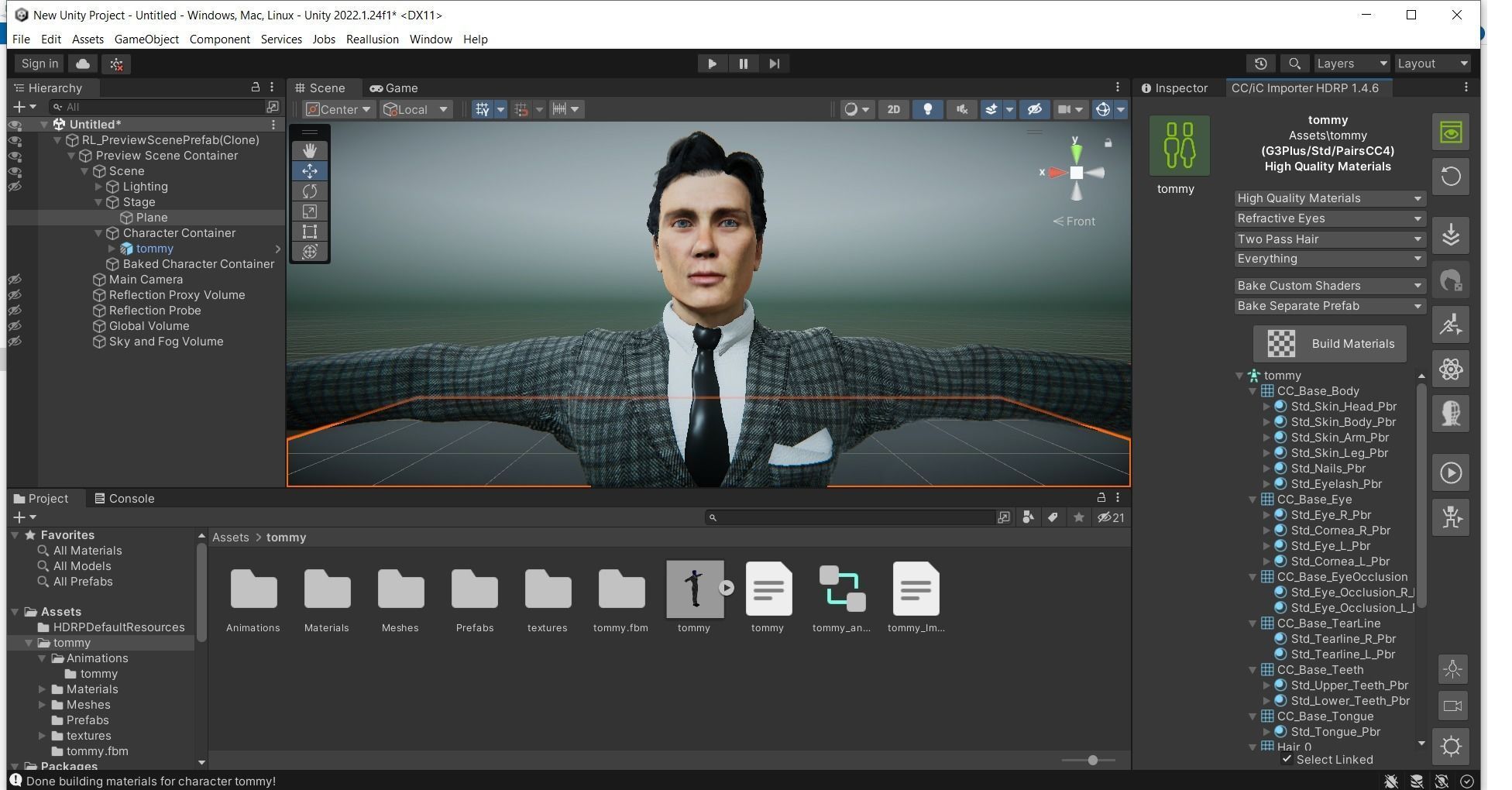
Task: Open the GameObject menu
Action: click(x=146, y=39)
